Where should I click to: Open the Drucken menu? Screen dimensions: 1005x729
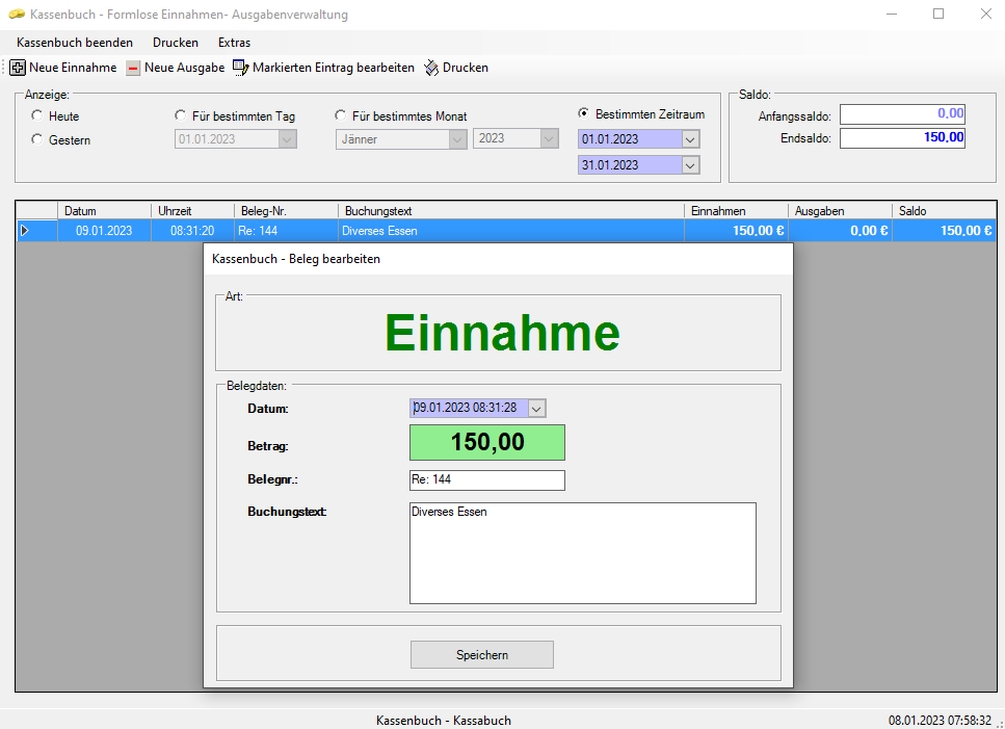(176, 42)
